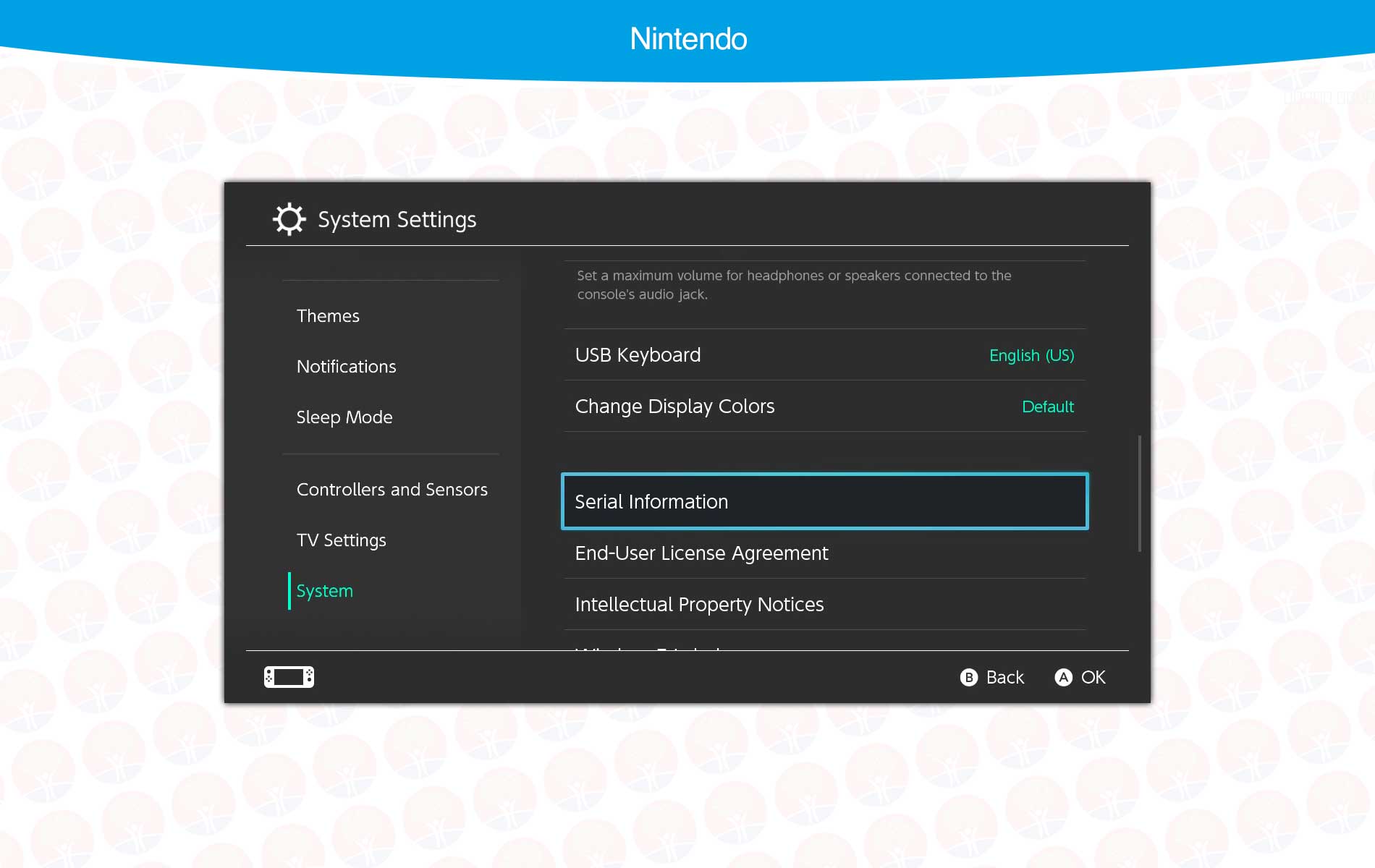Open Serial Information
The height and width of the screenshot is (868, 1375).
(x=825, y=501)
